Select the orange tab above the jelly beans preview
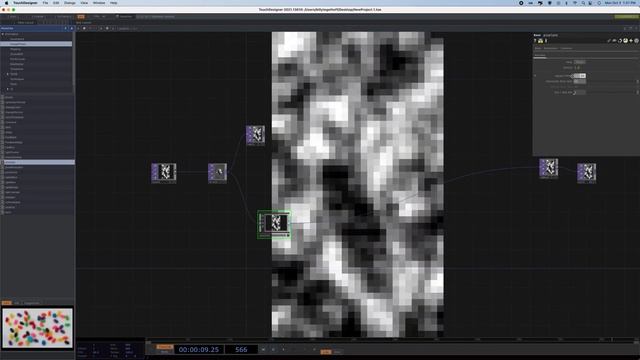 (7, 303)
